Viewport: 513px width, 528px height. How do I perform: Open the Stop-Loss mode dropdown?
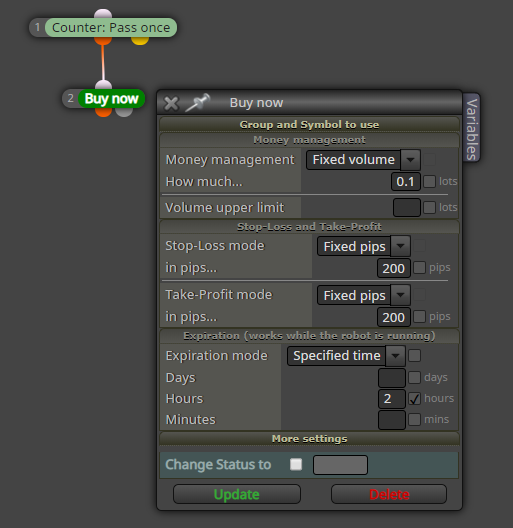(363, 246)
